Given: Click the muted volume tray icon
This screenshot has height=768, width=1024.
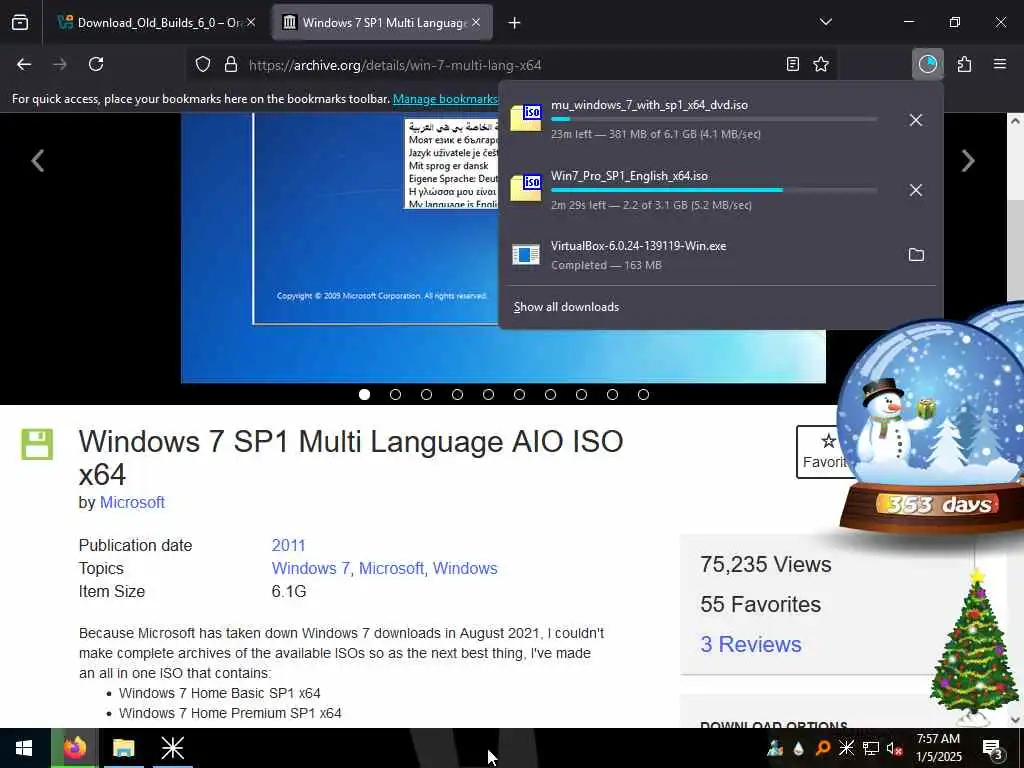Looking at the screenshot, I should pyautogui.click(x=895, y=748).
